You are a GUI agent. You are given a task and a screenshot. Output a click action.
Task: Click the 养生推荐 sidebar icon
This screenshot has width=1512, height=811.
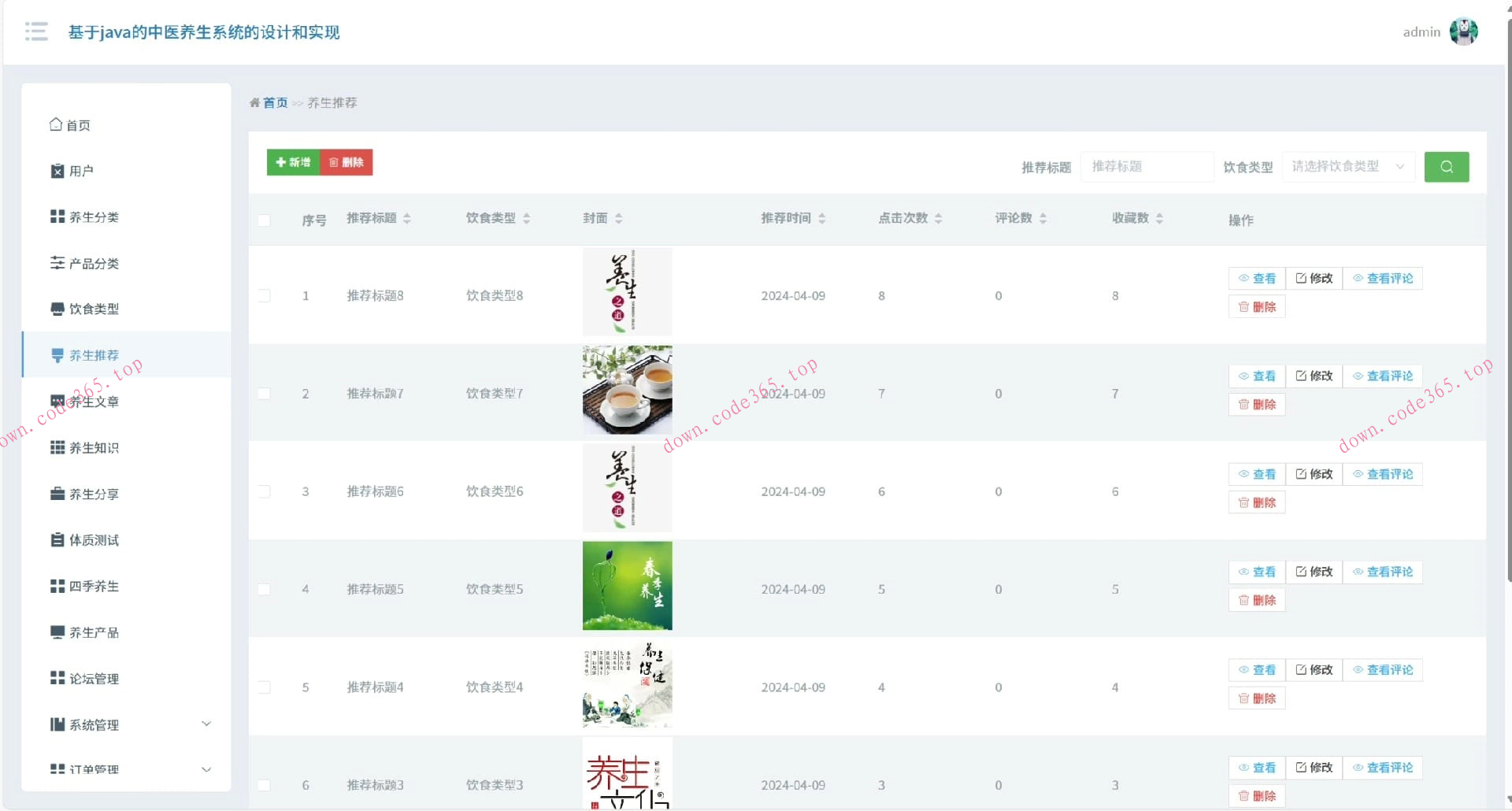point(57,355)
